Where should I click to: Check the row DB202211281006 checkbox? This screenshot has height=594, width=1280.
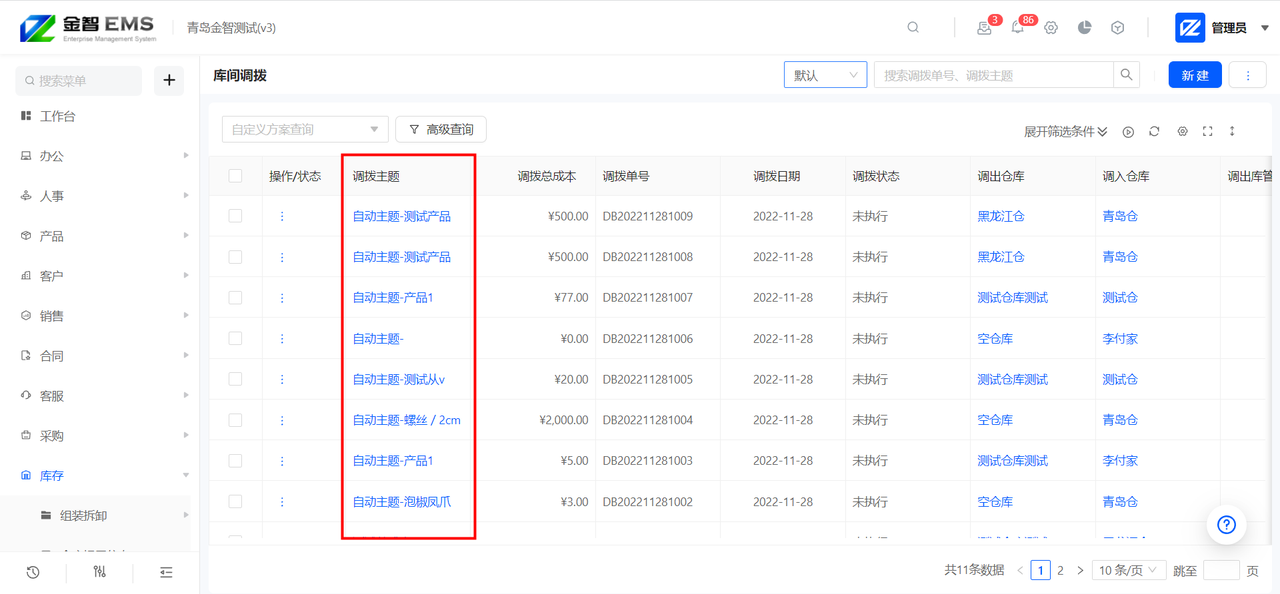(235, 338)
